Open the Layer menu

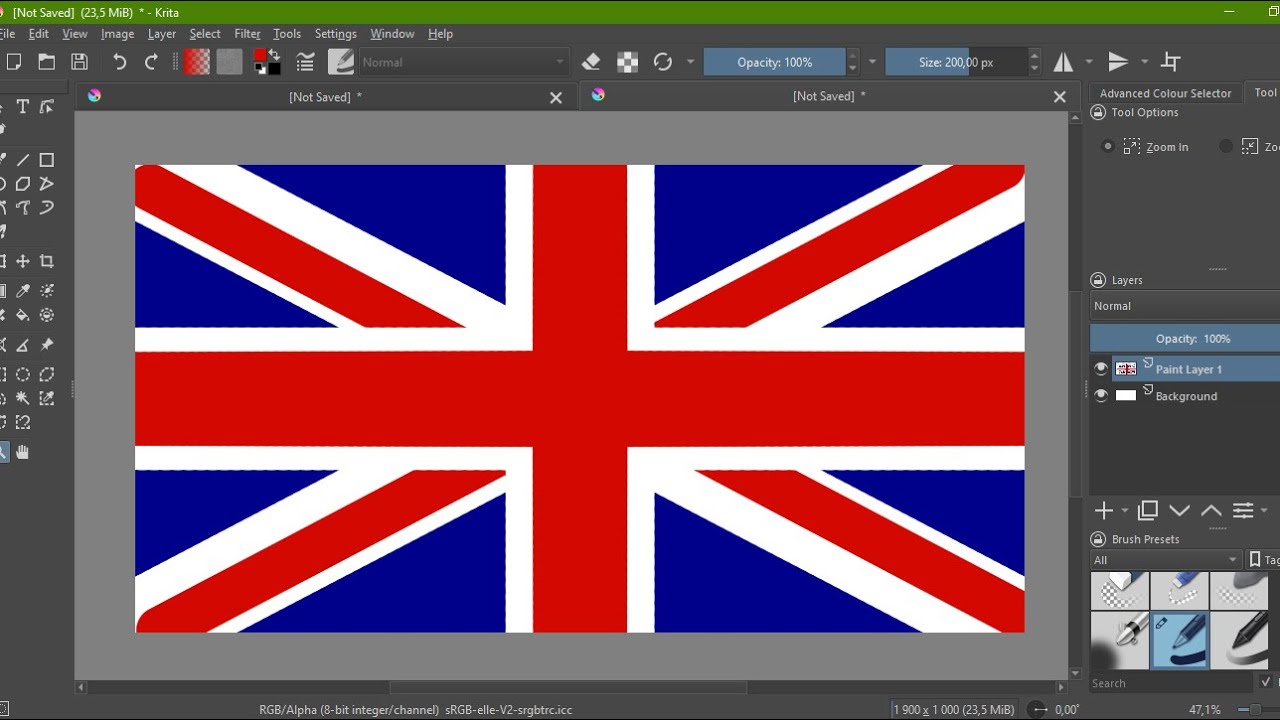tap(162, 34)
